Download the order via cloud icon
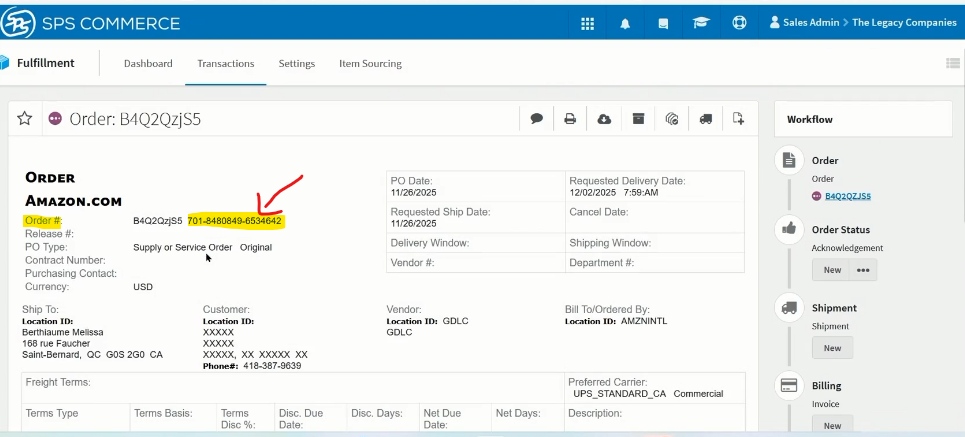 [x=604, y=119]
